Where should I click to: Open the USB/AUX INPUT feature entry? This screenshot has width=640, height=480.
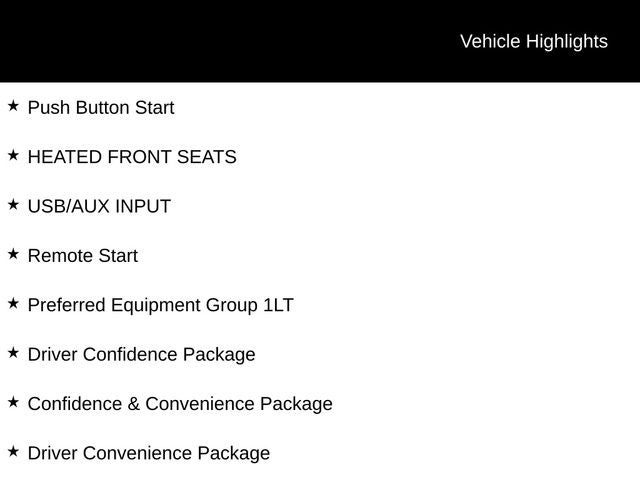coord(99,207)
